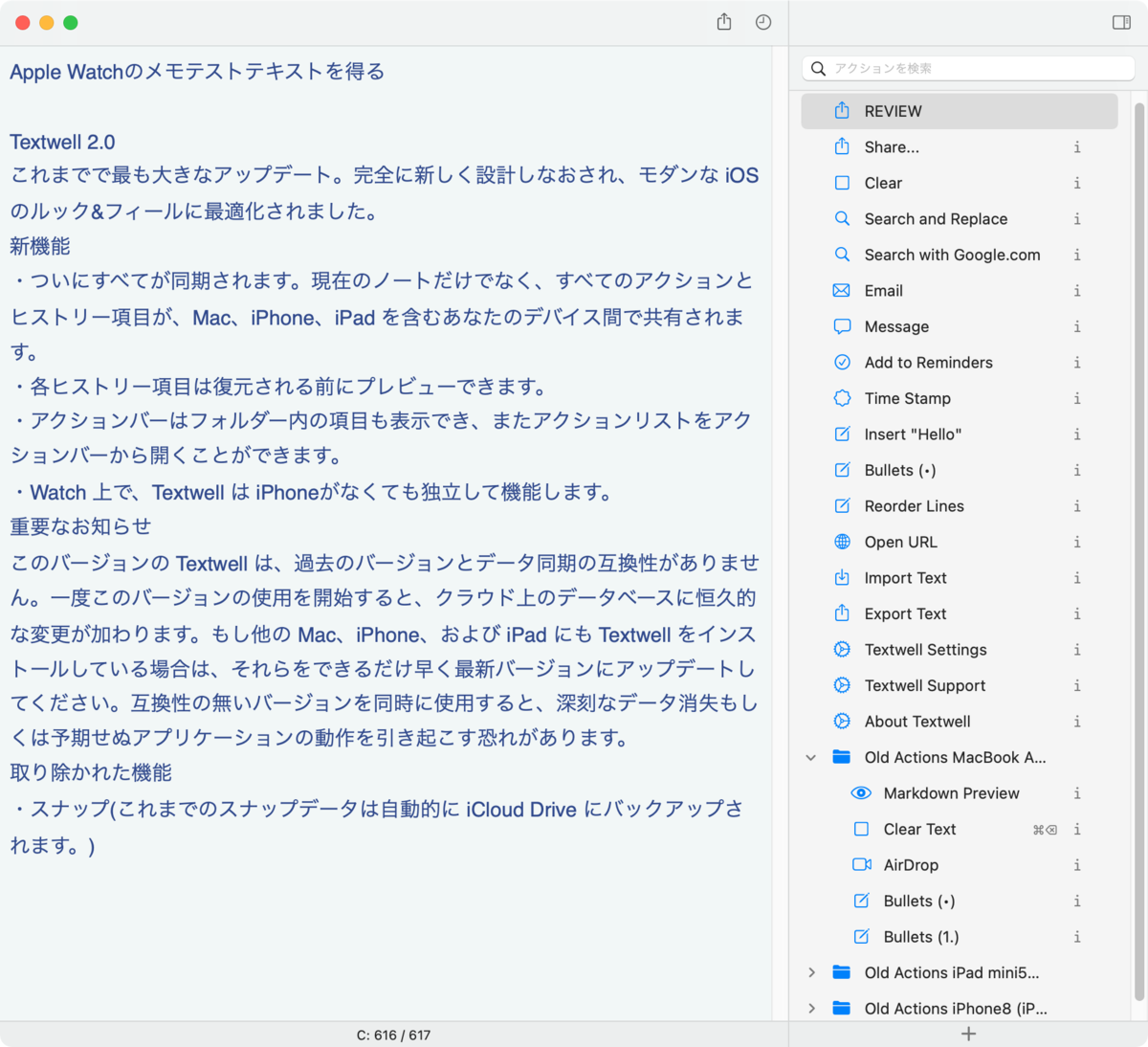Click the Email envelope icon
Image resolution: width=1148 pixels, height=1047 pixels.
click(x=842, y=290)
